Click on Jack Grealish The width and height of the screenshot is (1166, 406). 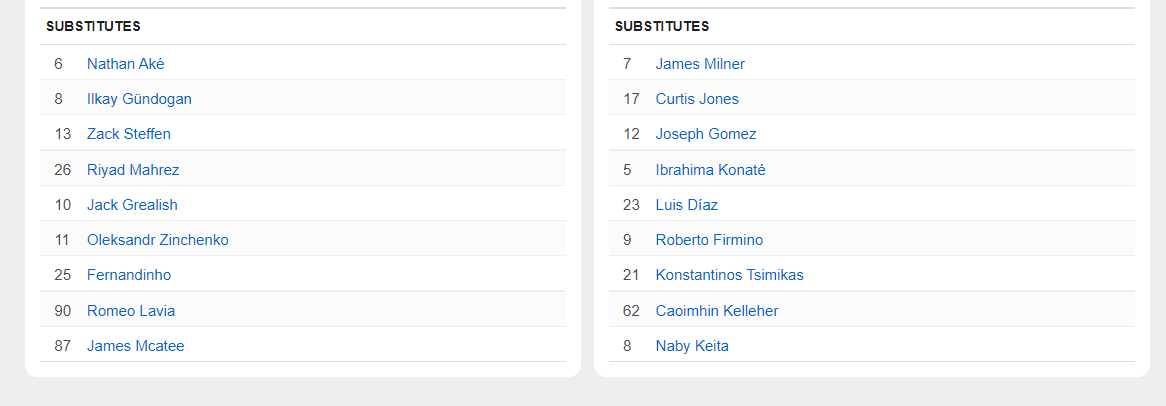click(x=132, y=205)
